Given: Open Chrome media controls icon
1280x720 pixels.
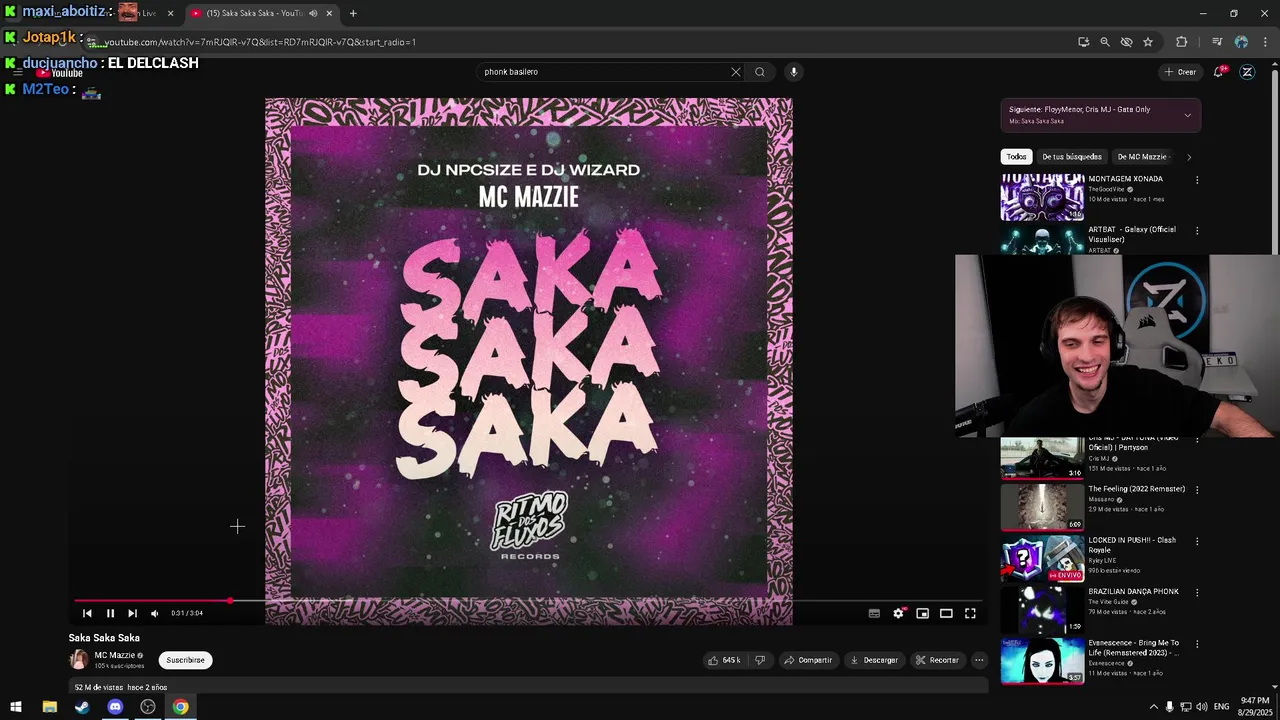Looking at the screenshot, I should [1217, 42].
